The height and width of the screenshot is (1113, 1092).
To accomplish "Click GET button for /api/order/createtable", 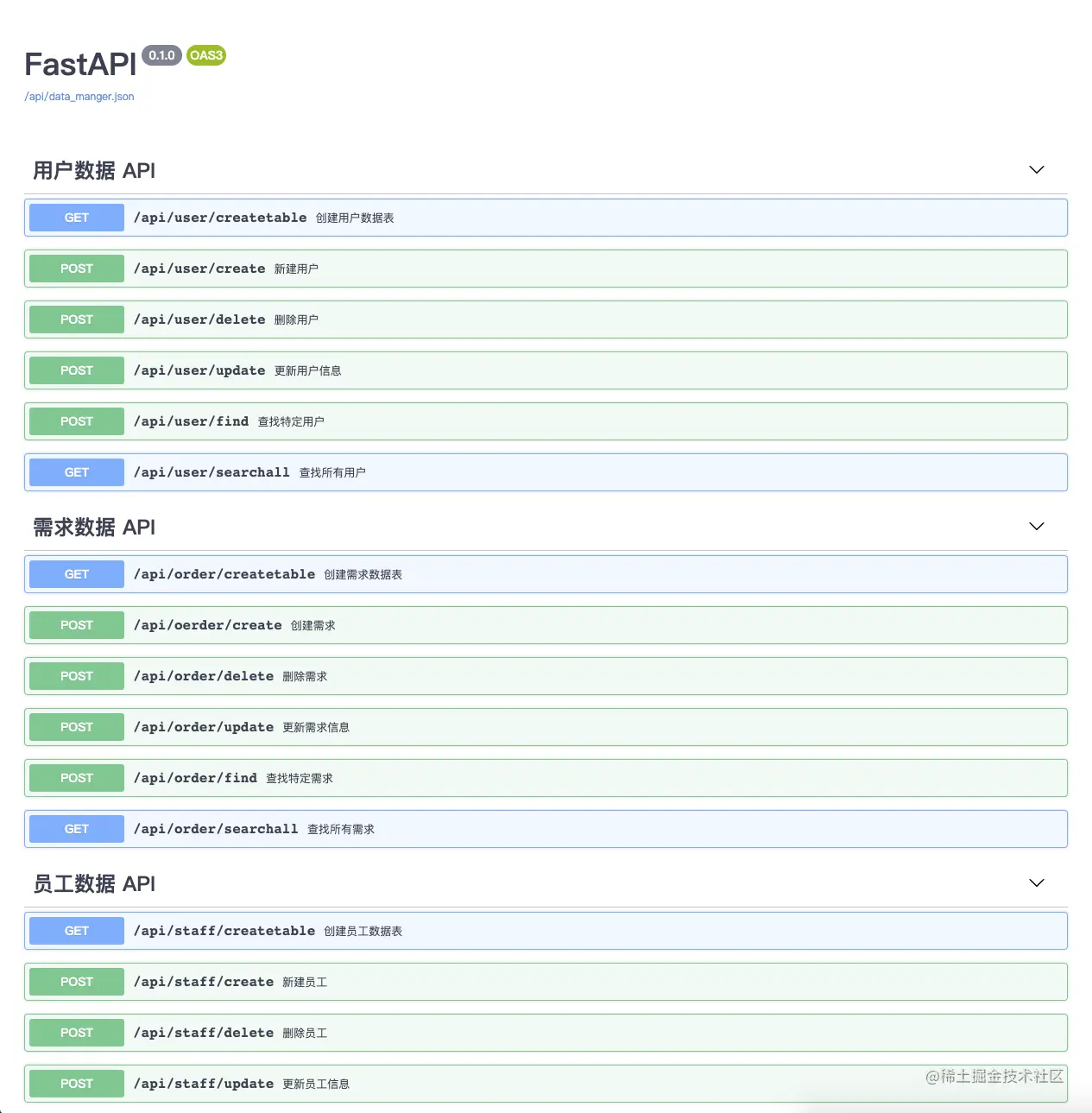I will (x=77, y=574).
